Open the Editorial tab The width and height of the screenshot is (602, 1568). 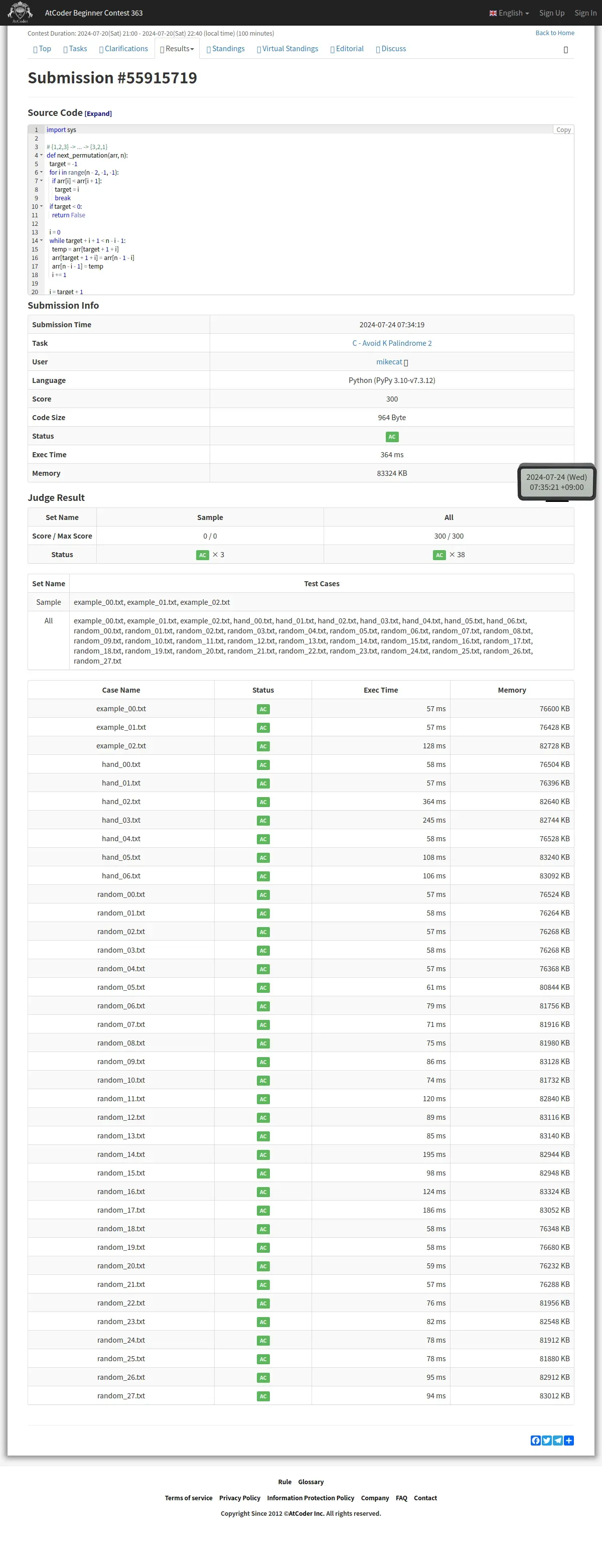[x=347, y=49]
